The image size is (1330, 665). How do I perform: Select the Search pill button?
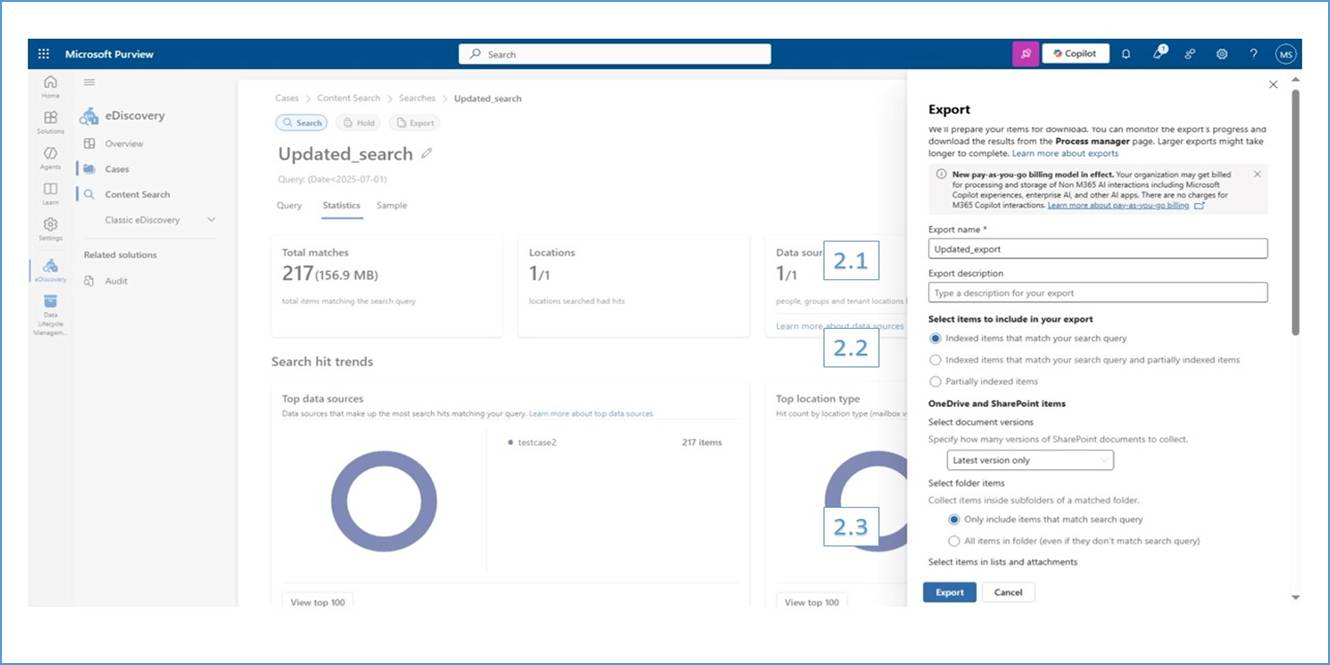click(x=302, y=123)
